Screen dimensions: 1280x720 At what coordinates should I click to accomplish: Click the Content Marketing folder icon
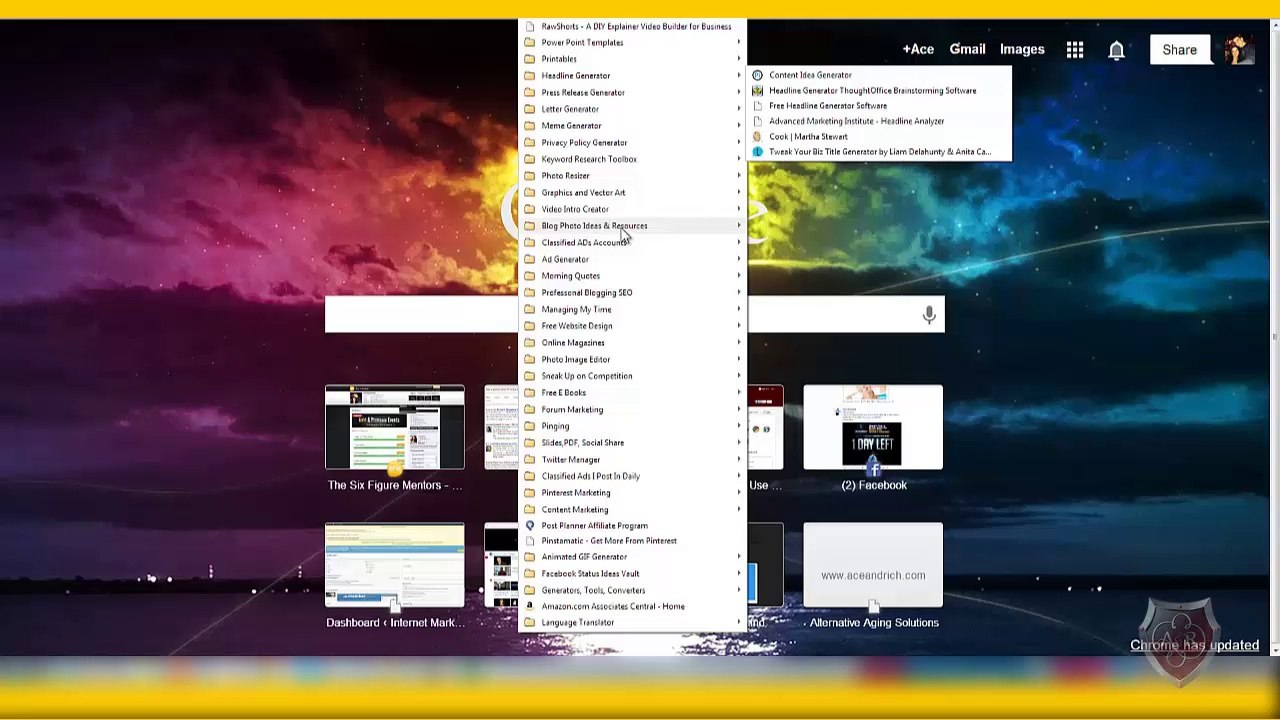[x=530, y=510]
